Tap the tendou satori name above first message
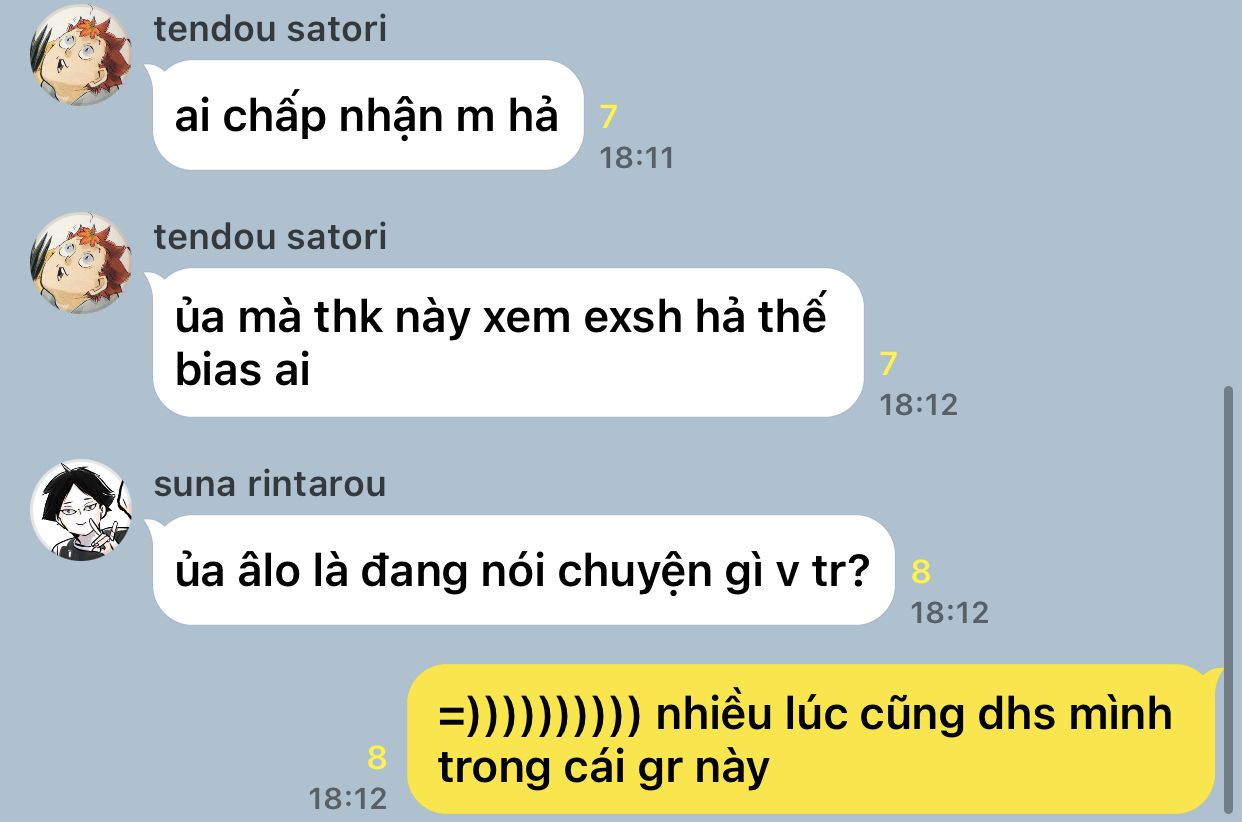Viewport: 1242px width, 822px height. (270, 28)
